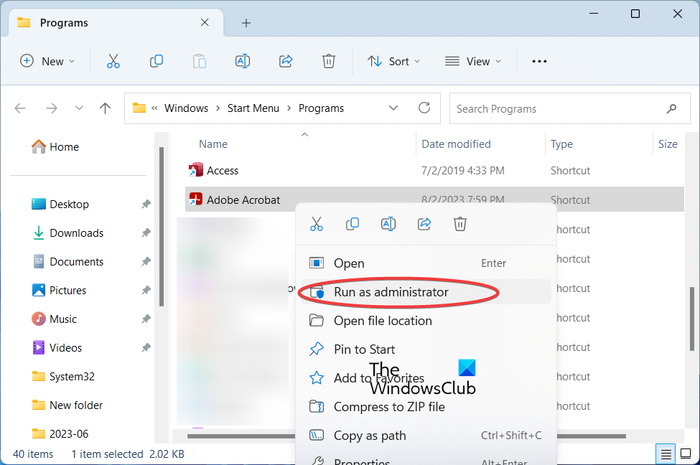Screen dimensions: 700x465
Task: Click the Rename icon in the toolbar
Action: point(242,61)
